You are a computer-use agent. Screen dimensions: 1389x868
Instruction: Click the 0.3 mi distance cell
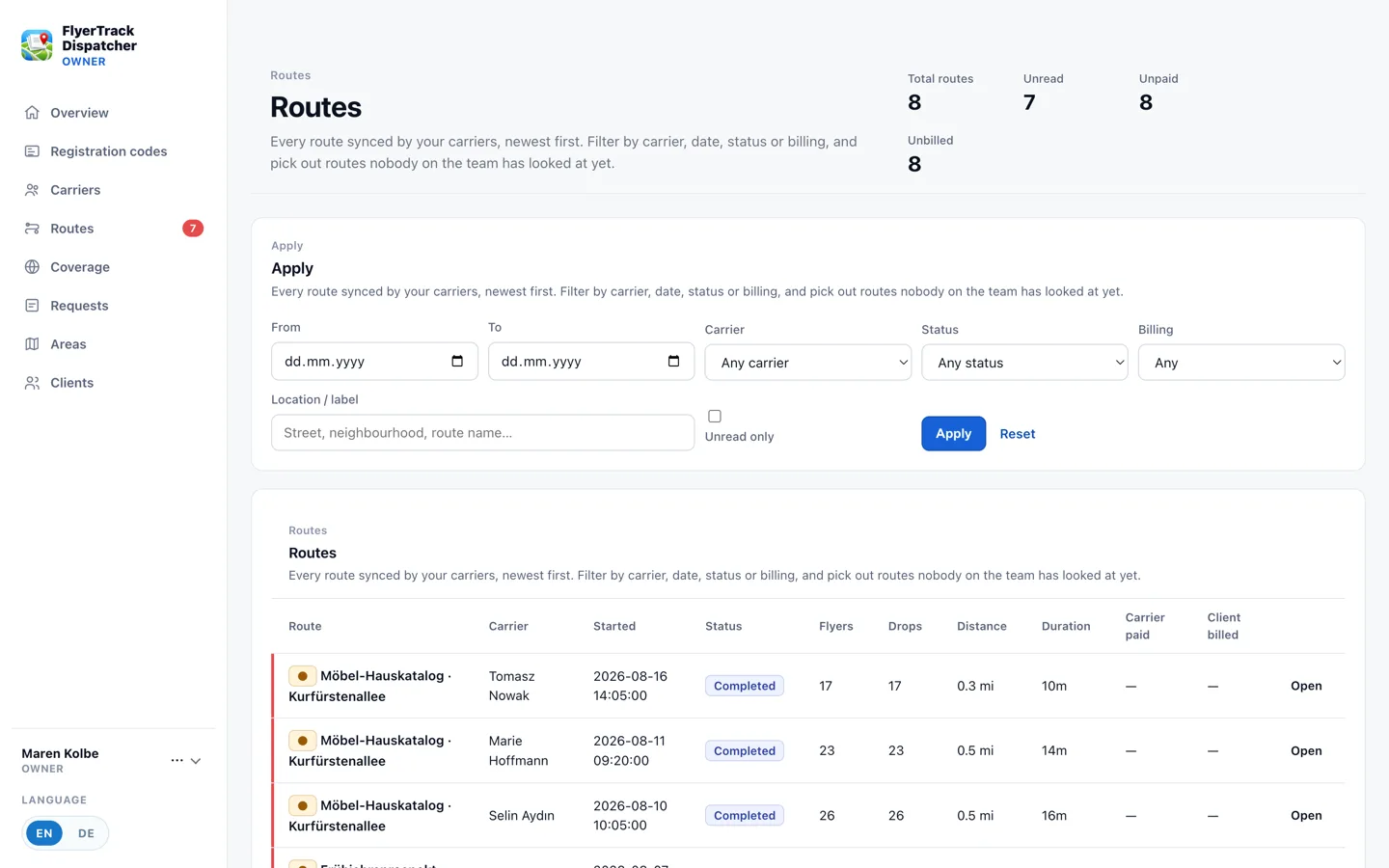pos(975,686)
